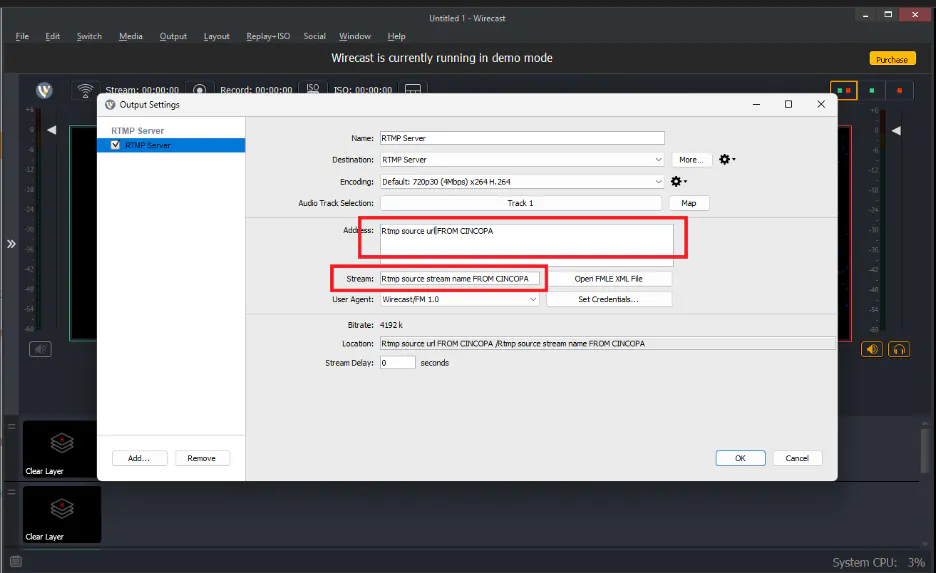Select the green dot layout icon
The image size is (936, 573).
coord(872,90)
